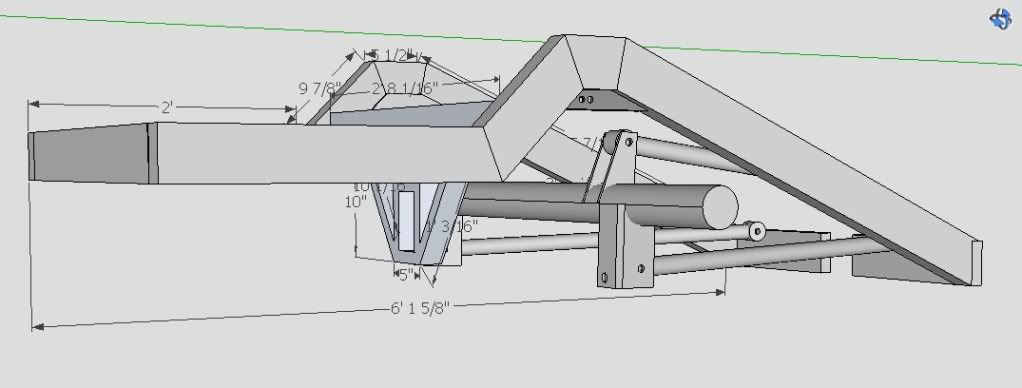Click the orbit cursor icon at top right
1022x388 pixels.
coord(1000,19)
